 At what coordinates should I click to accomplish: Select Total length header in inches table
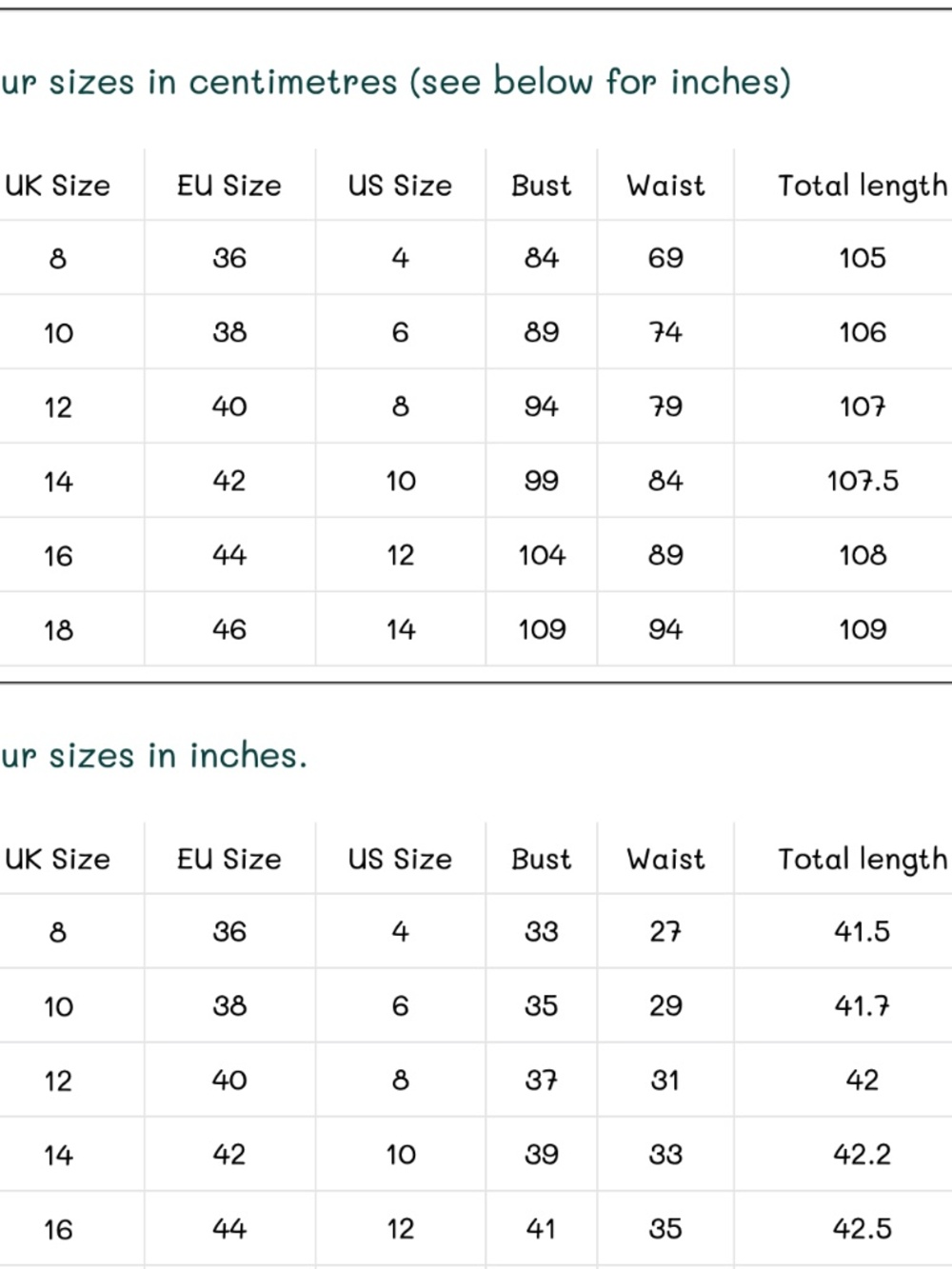(x=863, y=860)
